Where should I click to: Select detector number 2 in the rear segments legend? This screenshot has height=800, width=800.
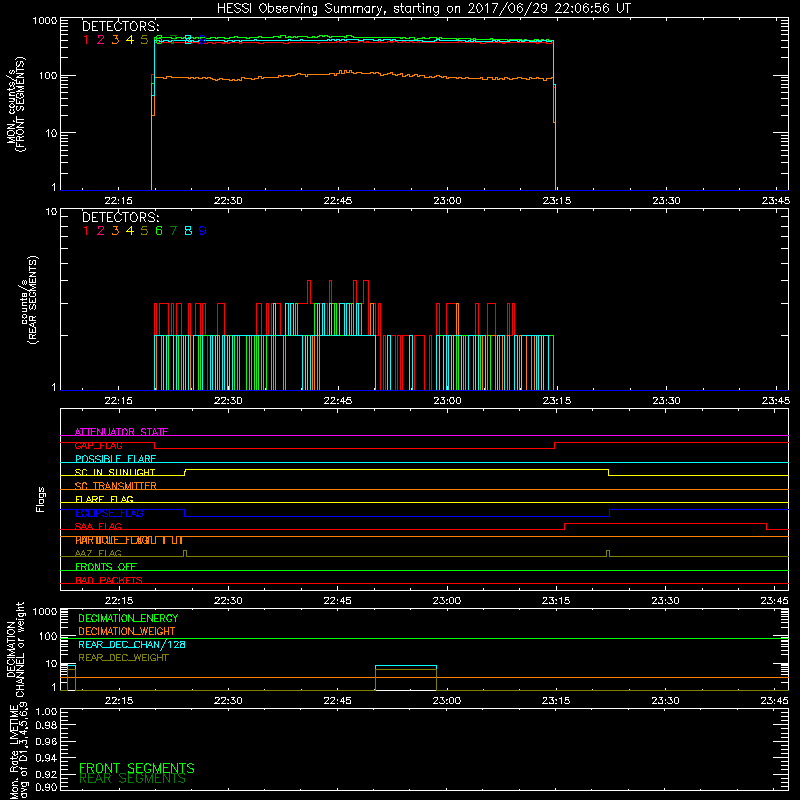tap(101, 231)
